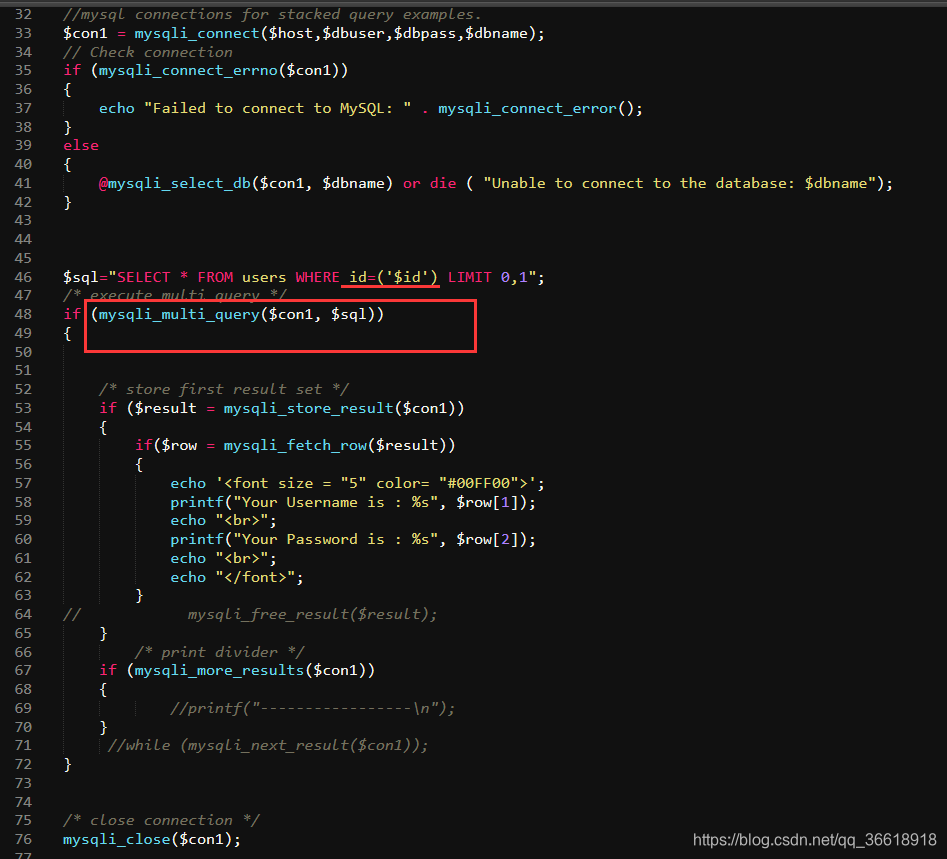Click on mysqli_multi_query function

(x=179, y=315)
